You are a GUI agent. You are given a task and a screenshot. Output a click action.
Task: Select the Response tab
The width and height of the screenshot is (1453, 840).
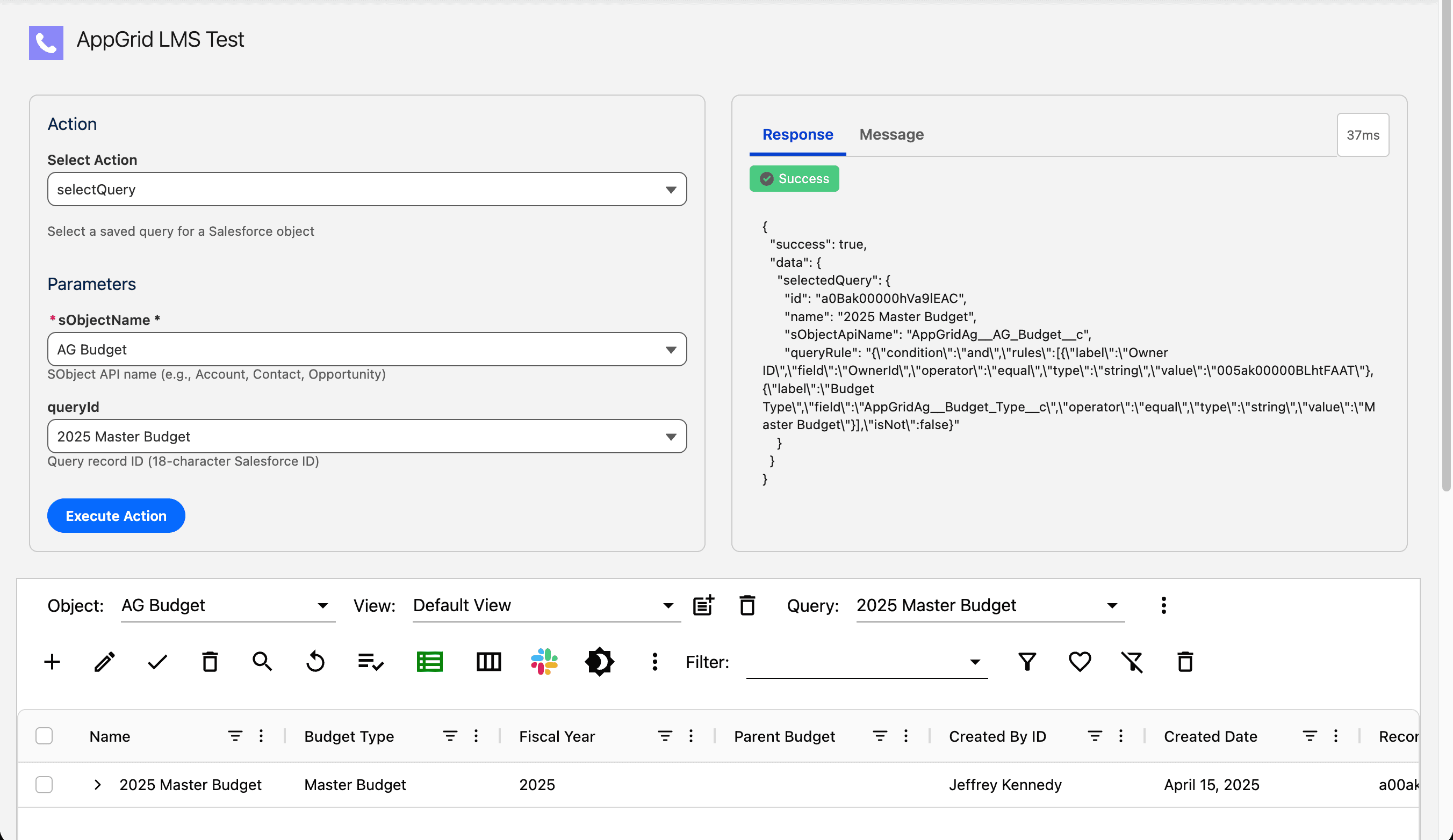(797, 134)
